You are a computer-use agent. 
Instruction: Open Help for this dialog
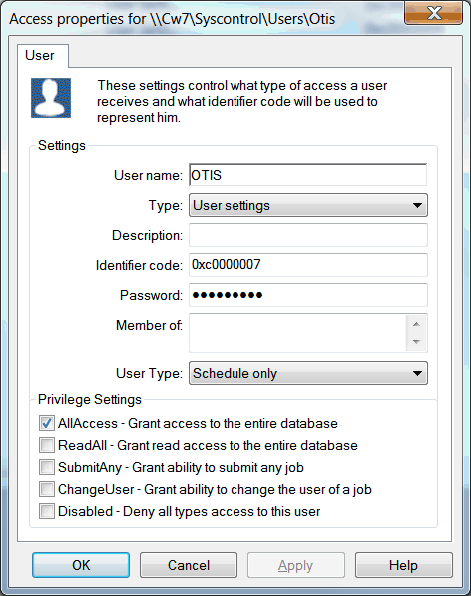click(x=404, y=565)
